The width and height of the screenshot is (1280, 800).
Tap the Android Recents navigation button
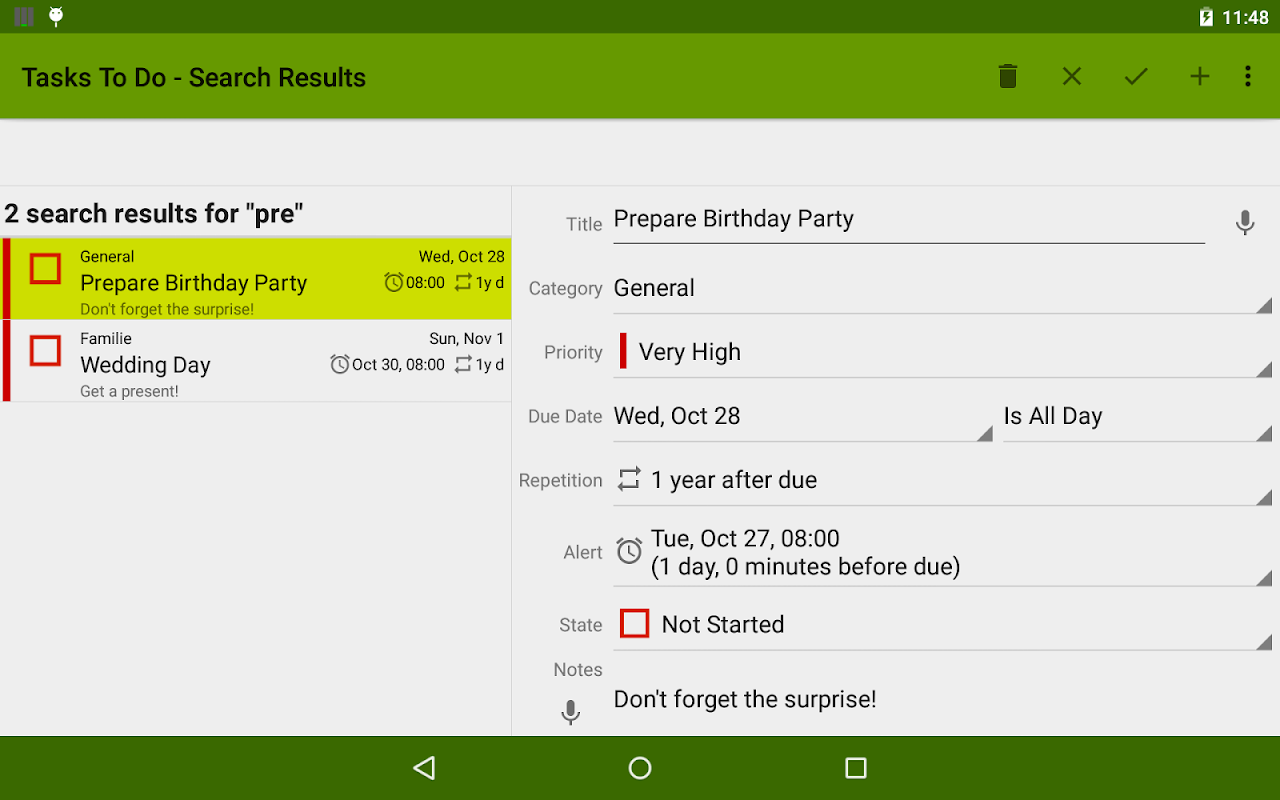(856, 768)
